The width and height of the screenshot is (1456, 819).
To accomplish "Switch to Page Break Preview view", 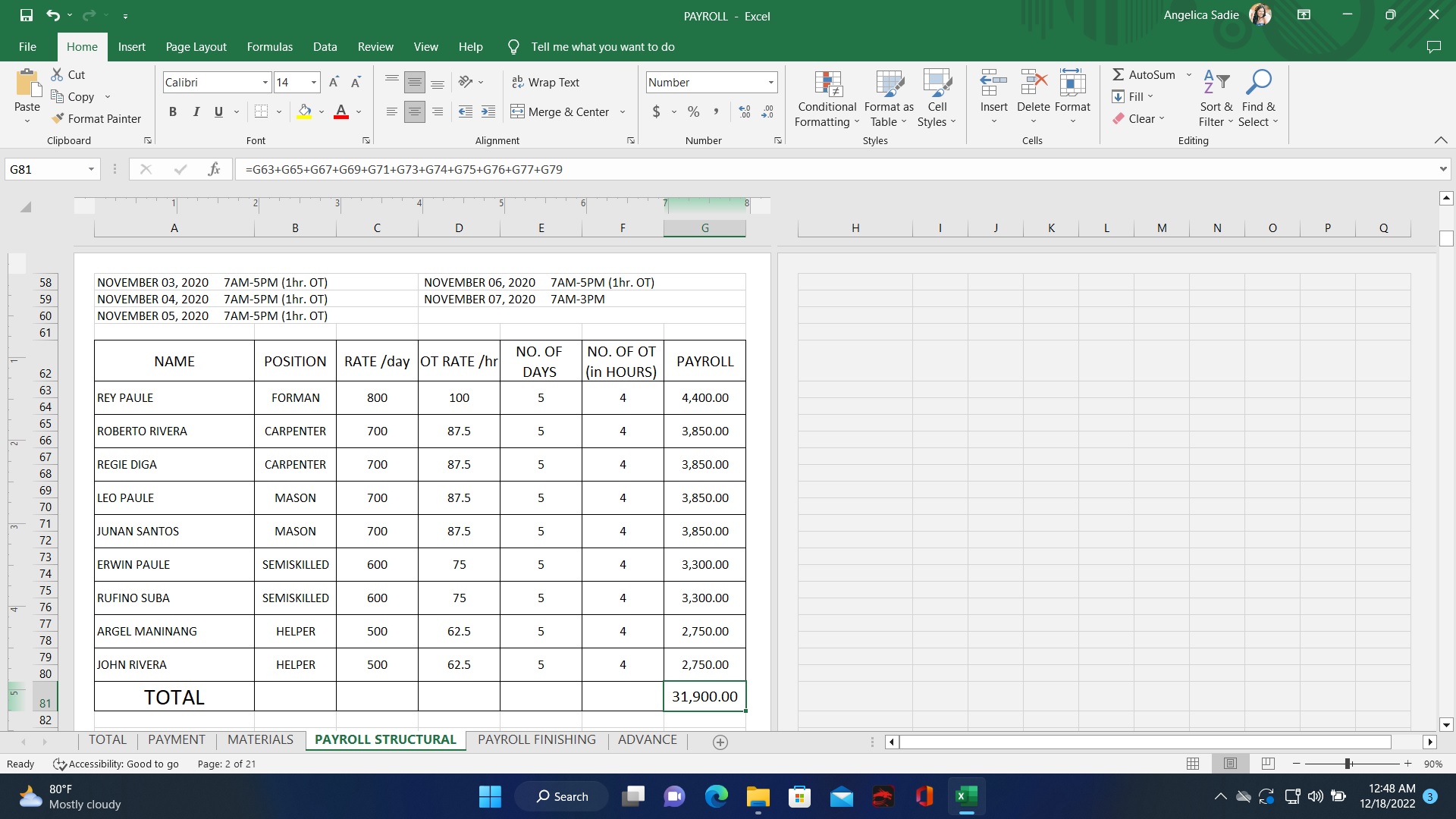I will 1268,764.
